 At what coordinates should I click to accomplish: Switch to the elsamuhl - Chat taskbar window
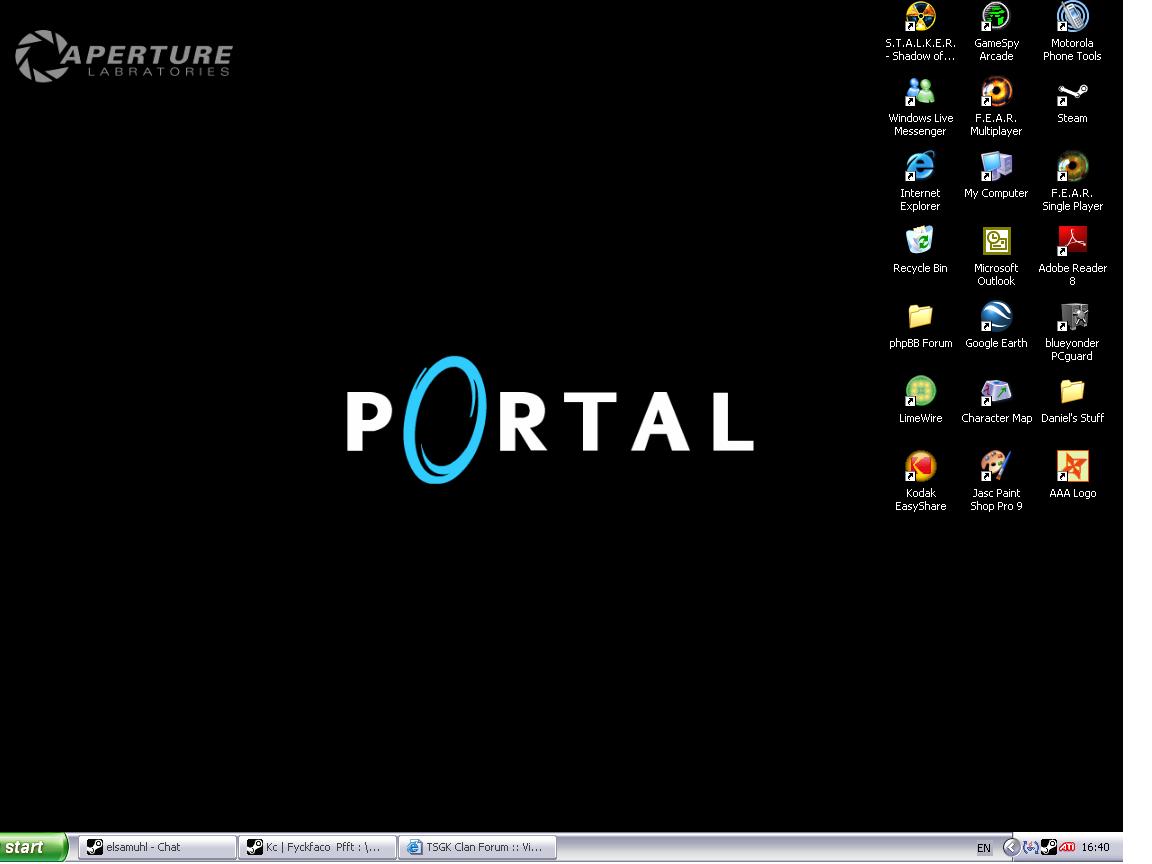click(x=157, y=847)
